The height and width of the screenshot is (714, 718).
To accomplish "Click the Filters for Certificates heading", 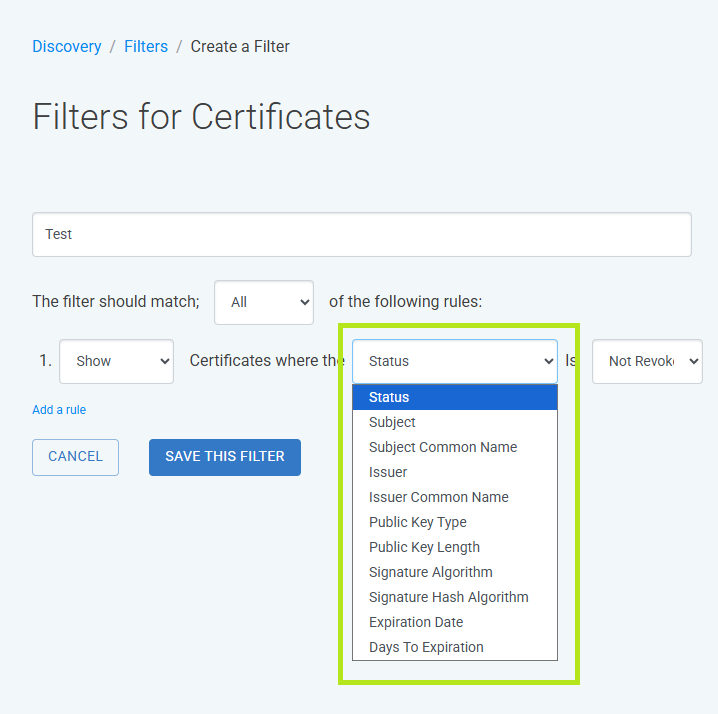I will point(201,117).
